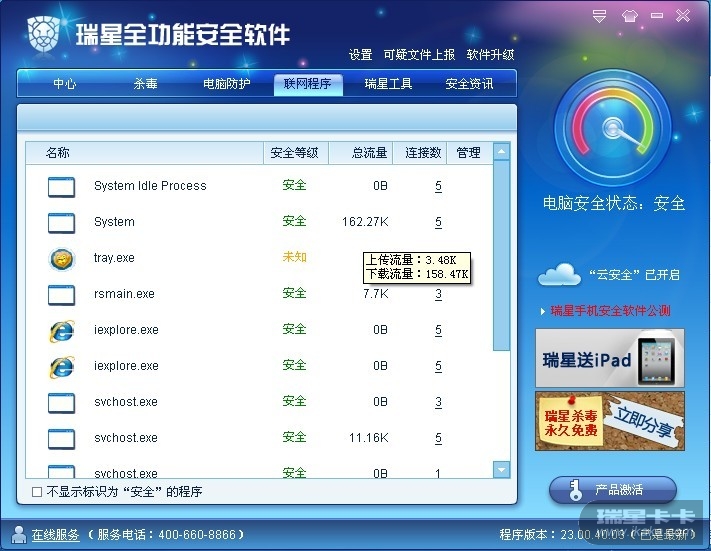Sort list by 安全等级 column header
The image size is (711, 551).
[295, 152]
